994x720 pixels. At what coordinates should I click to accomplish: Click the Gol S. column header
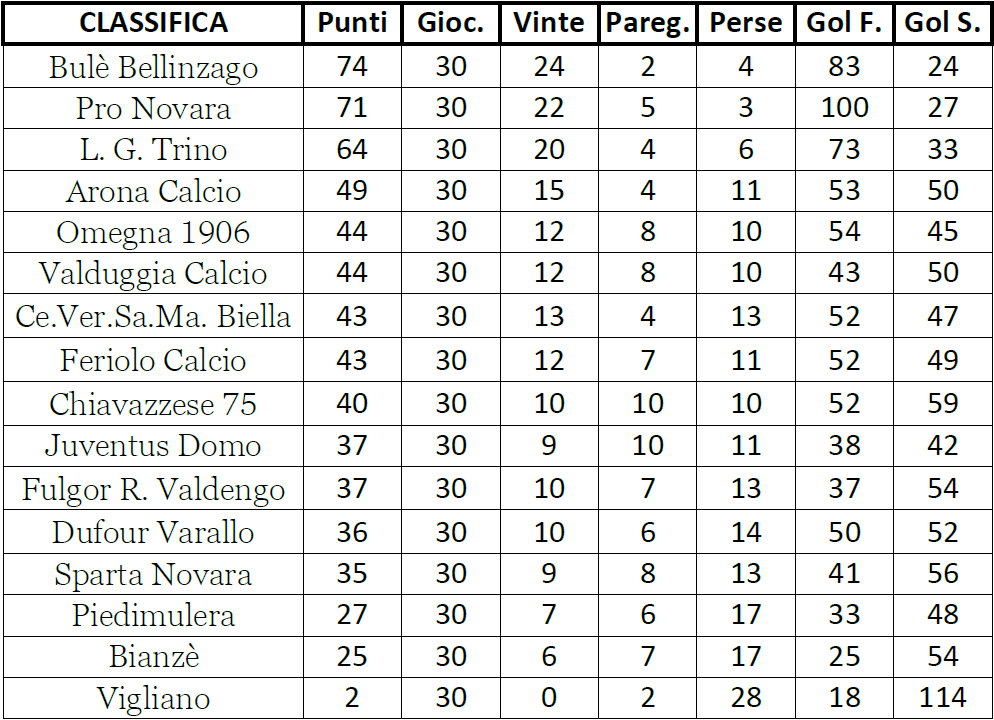(x=943, y=23)
